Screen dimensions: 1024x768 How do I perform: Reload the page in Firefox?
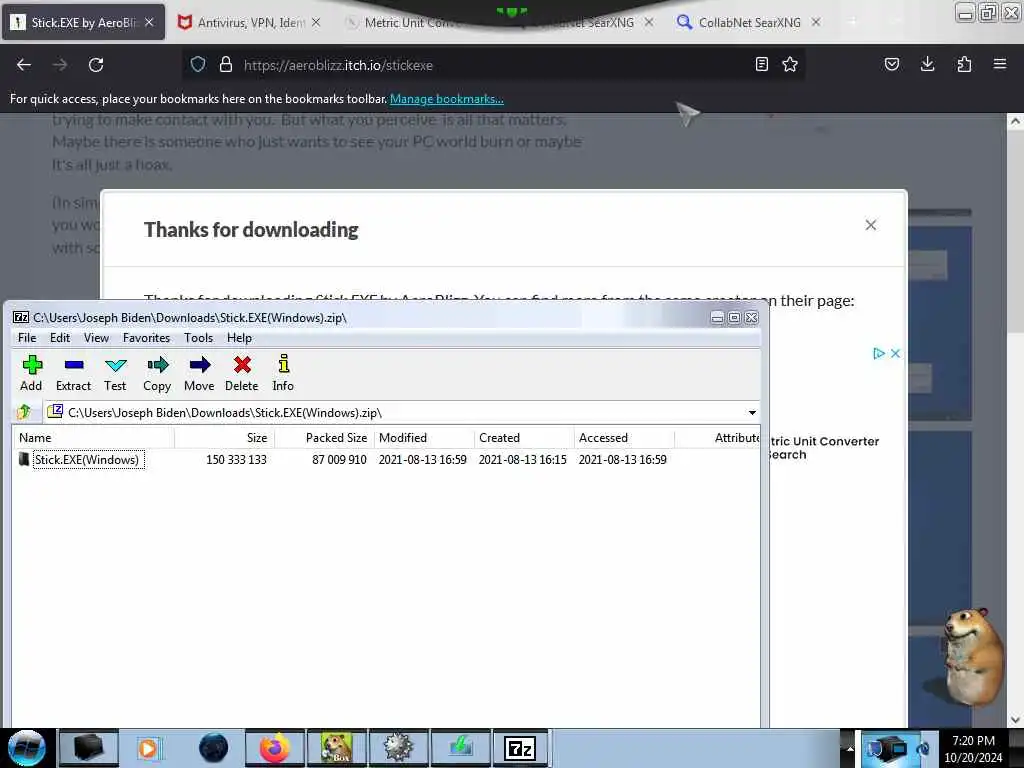pyautogui.click(x=96, y=65)
